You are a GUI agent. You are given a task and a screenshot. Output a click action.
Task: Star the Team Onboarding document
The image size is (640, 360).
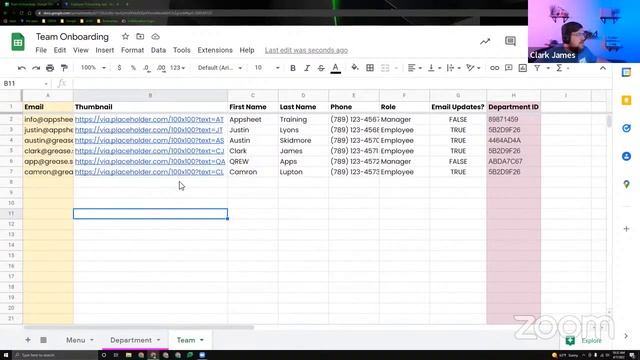pyautogui.click(x=125, y=36)
